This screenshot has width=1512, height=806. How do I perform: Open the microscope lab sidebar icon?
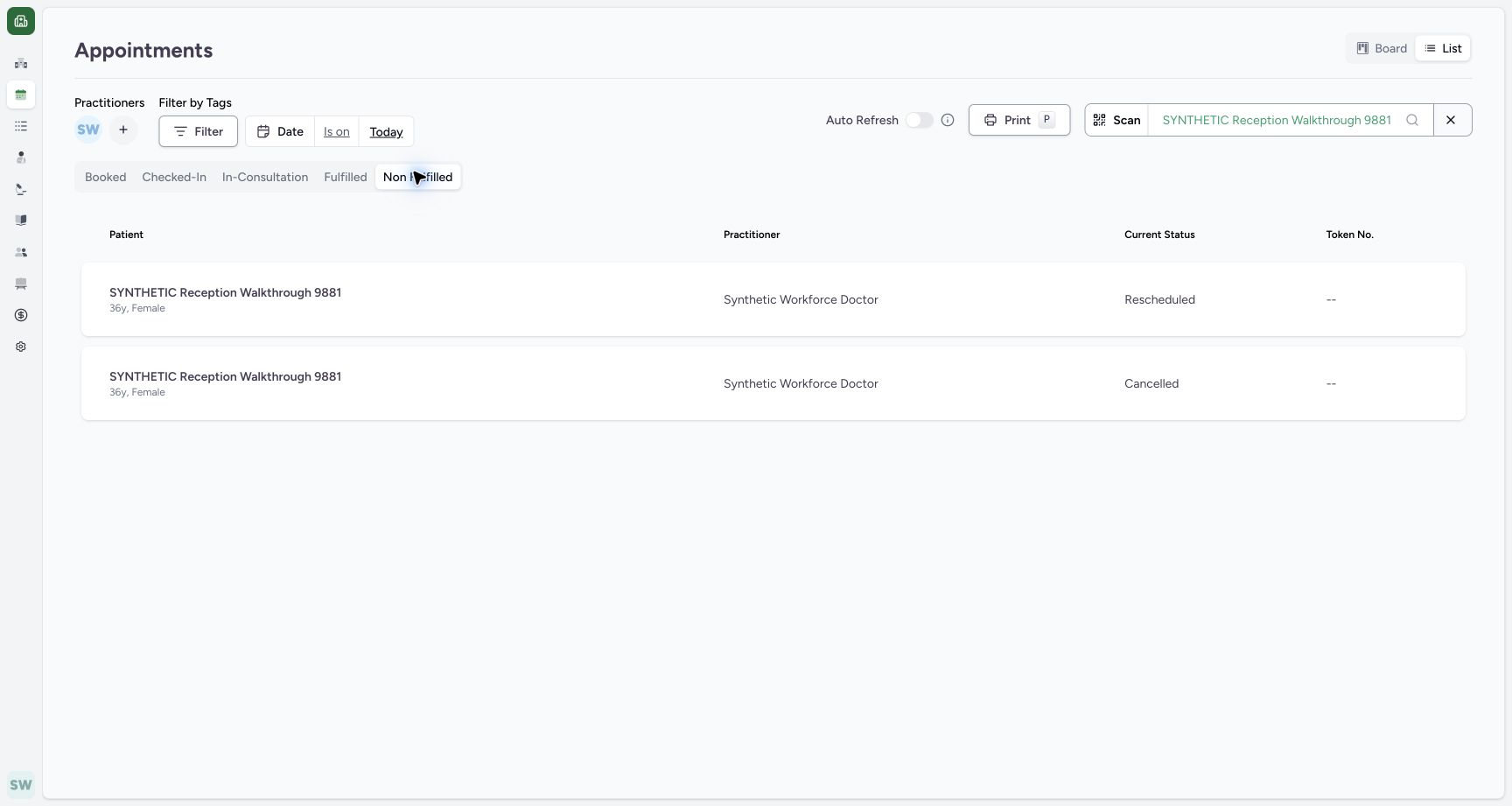(21, 189)
